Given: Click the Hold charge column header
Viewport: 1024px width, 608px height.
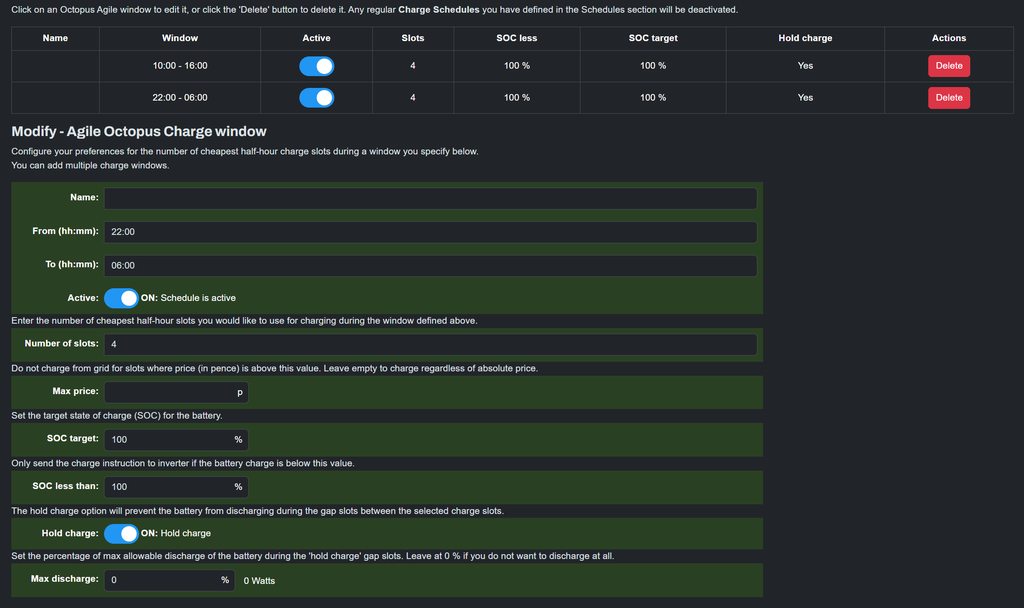Looking at the screenshot, I should [x=805, y=38].
